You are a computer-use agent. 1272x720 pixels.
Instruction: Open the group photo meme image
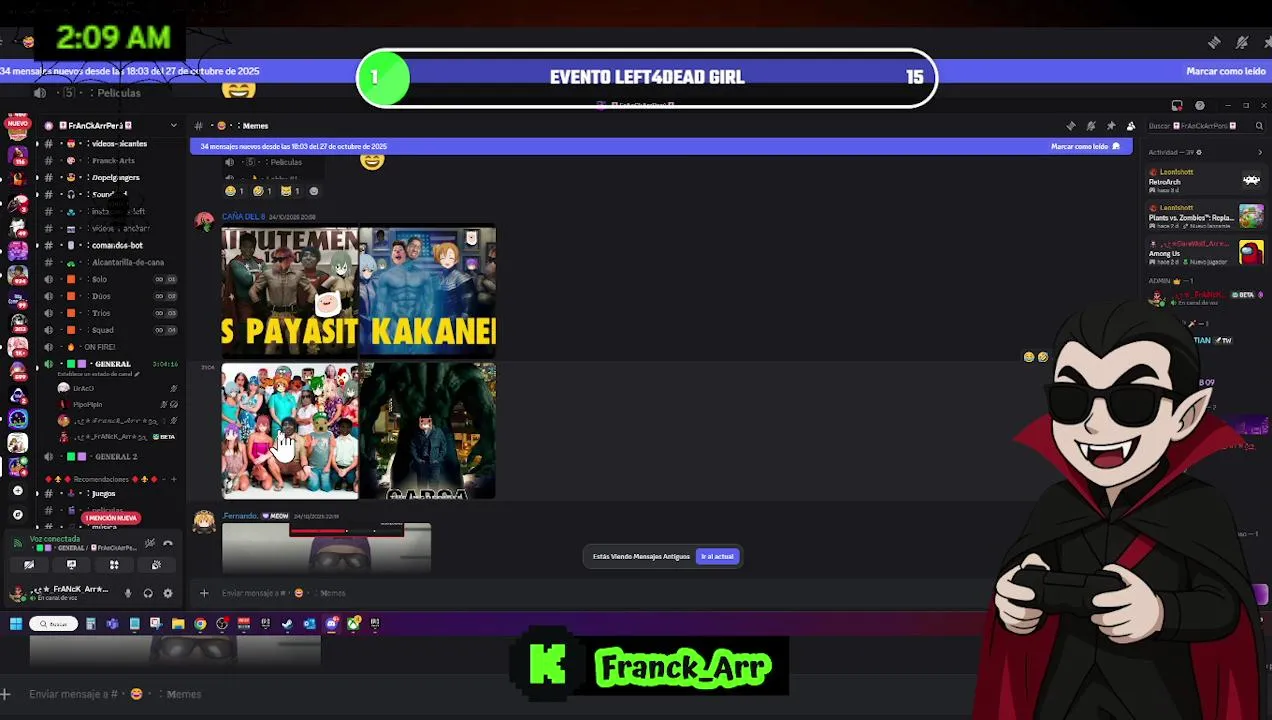(x=290, y=431)
